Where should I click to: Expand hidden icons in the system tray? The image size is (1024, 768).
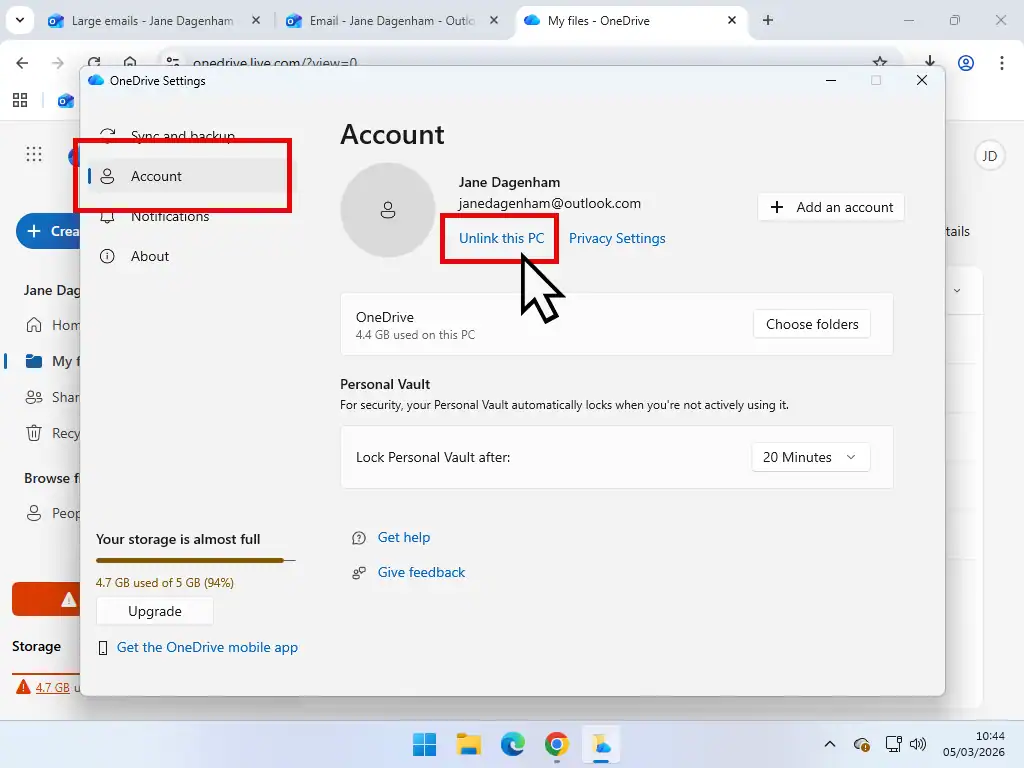coord(828,744)
